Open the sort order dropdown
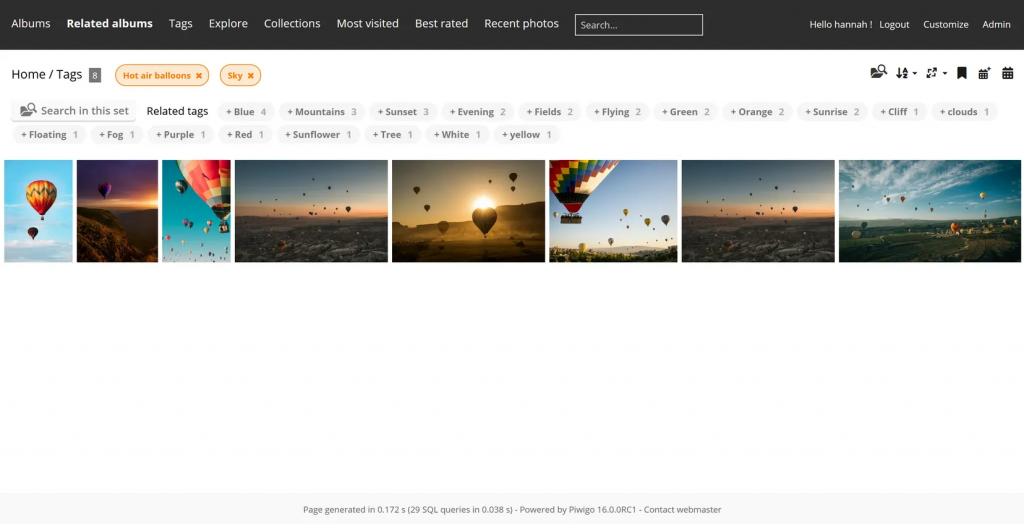 (x=906, y=73)
